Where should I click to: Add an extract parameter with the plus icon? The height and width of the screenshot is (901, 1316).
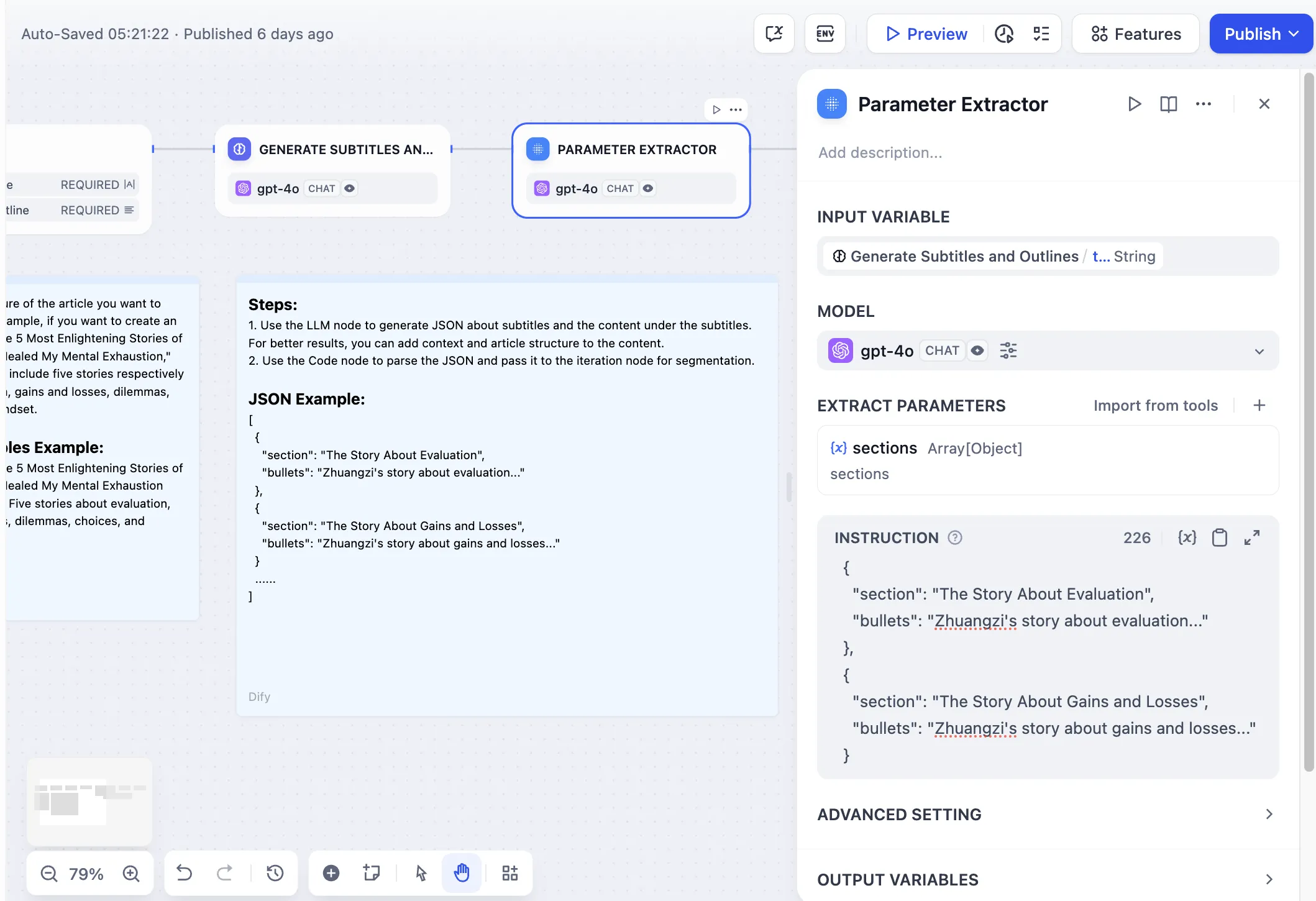point(1259,405)
